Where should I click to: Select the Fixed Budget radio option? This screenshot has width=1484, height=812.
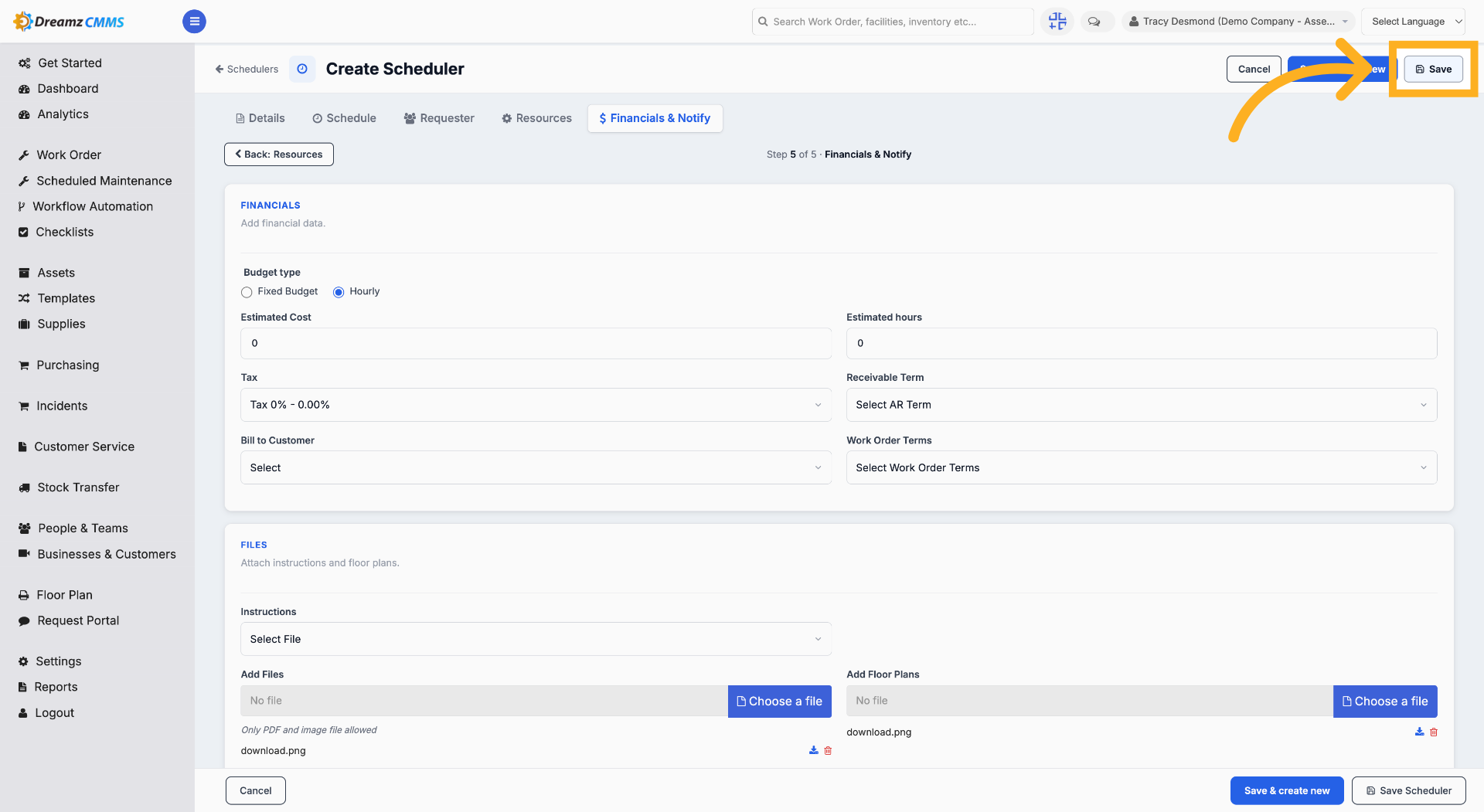click(x=247, y=292)
